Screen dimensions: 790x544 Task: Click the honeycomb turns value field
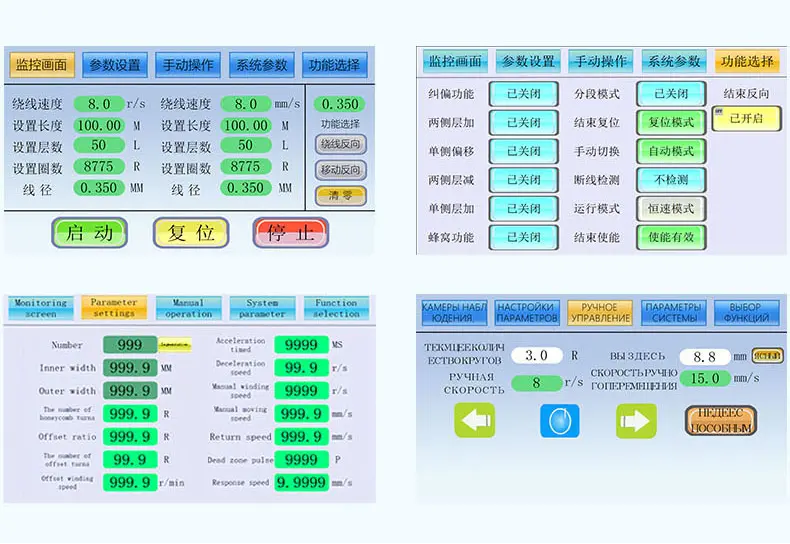(x=130, y=414)
